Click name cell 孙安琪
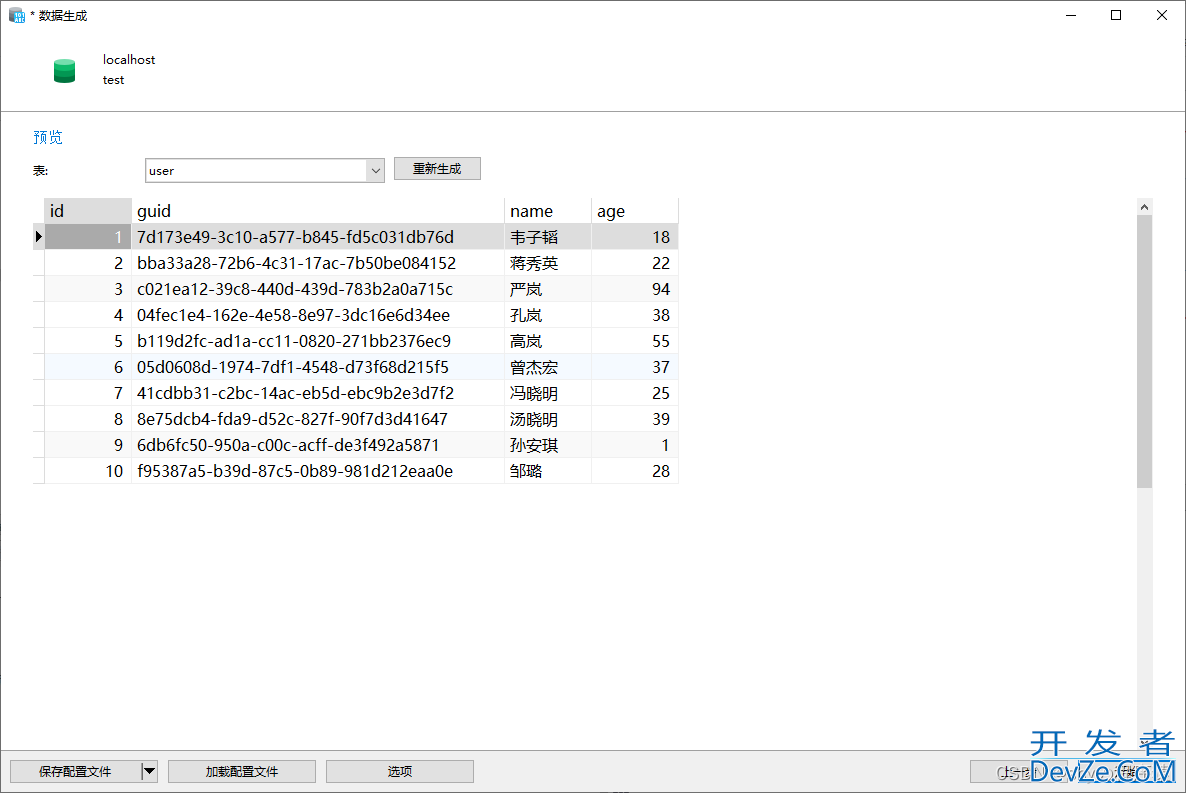This screenshot has width=1186, height=793. (548, 445)
